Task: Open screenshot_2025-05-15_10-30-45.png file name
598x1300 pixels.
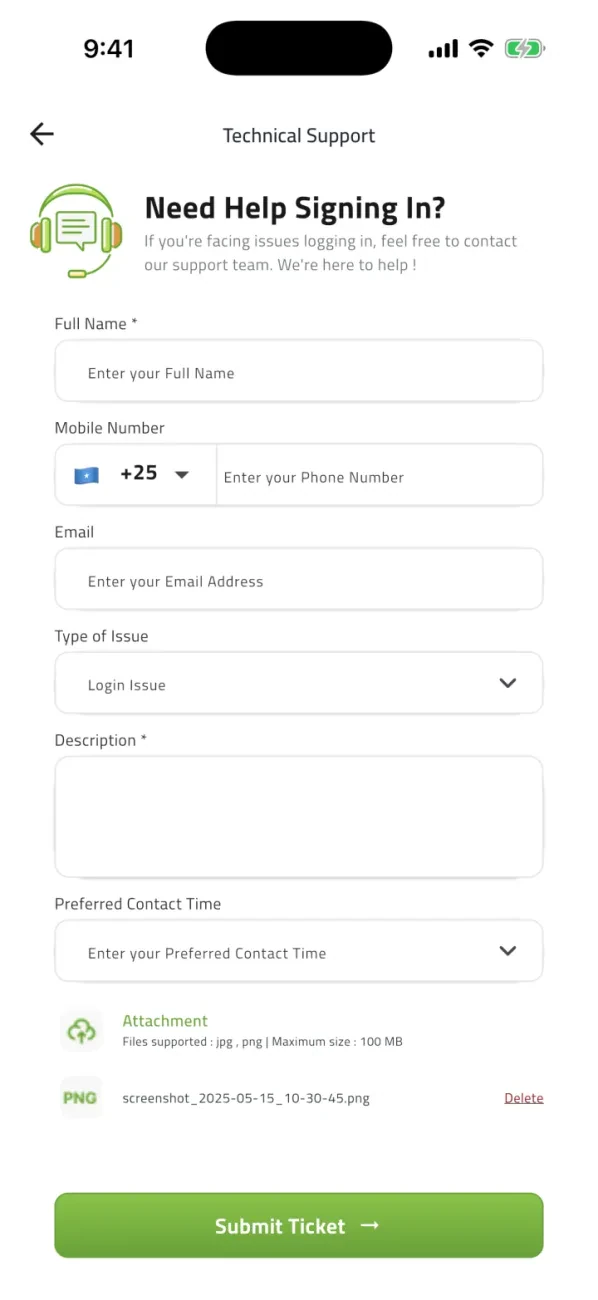Action: pos(246,1098)
